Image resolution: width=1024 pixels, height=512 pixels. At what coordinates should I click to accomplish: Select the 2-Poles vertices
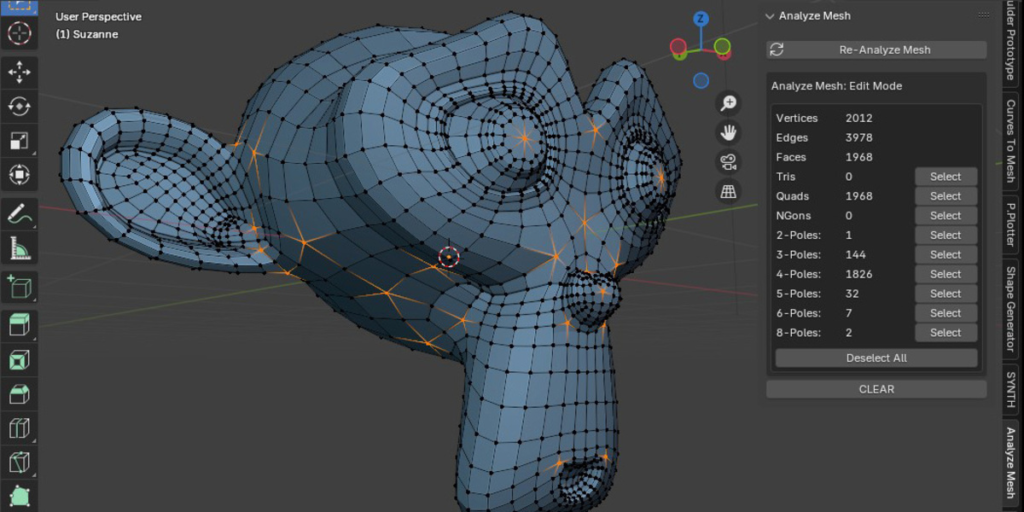pos(946,235)
